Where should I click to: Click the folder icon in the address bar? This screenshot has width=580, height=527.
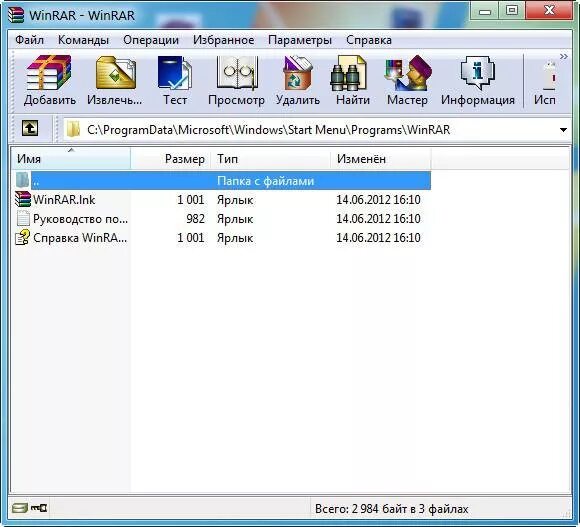pyautogui.click(x=73, y=129)
